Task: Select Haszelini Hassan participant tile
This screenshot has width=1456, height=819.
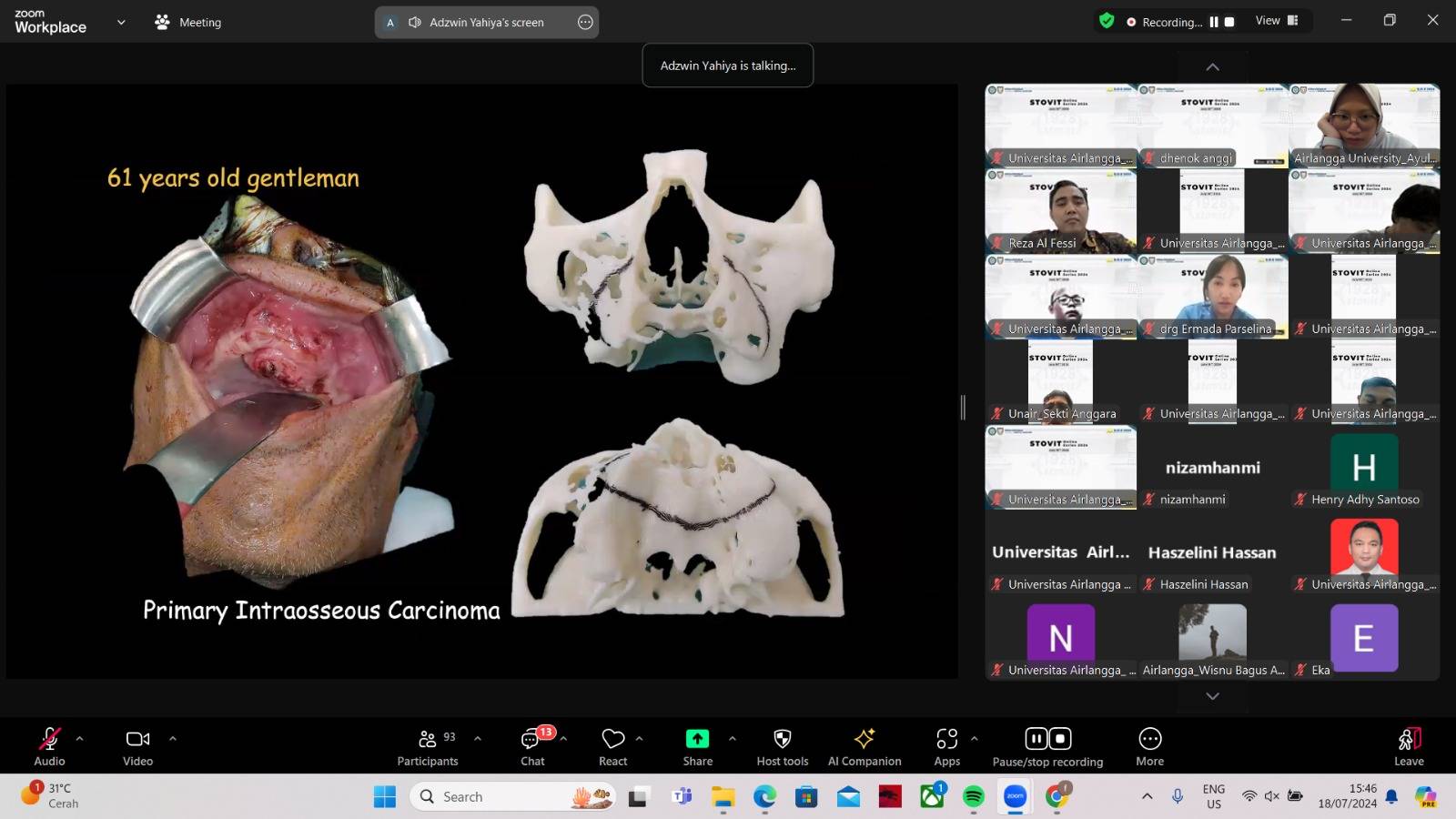Action: tap(1213, 552)
